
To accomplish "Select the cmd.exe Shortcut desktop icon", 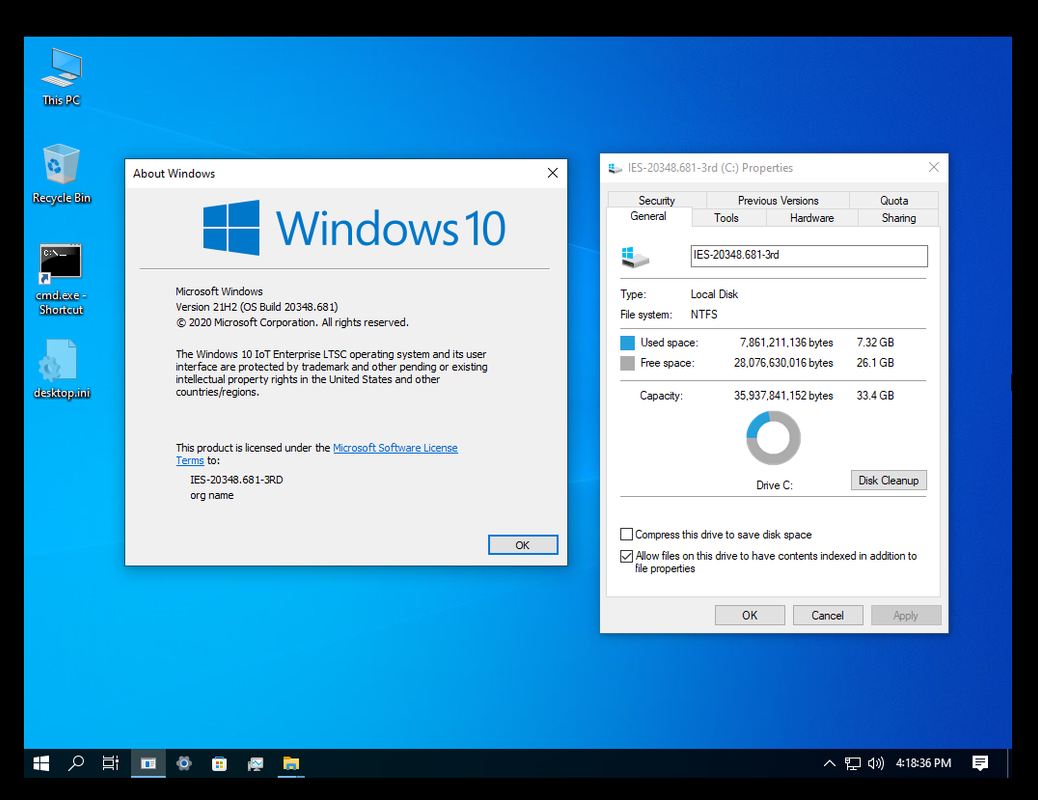I will pos(61,280).
